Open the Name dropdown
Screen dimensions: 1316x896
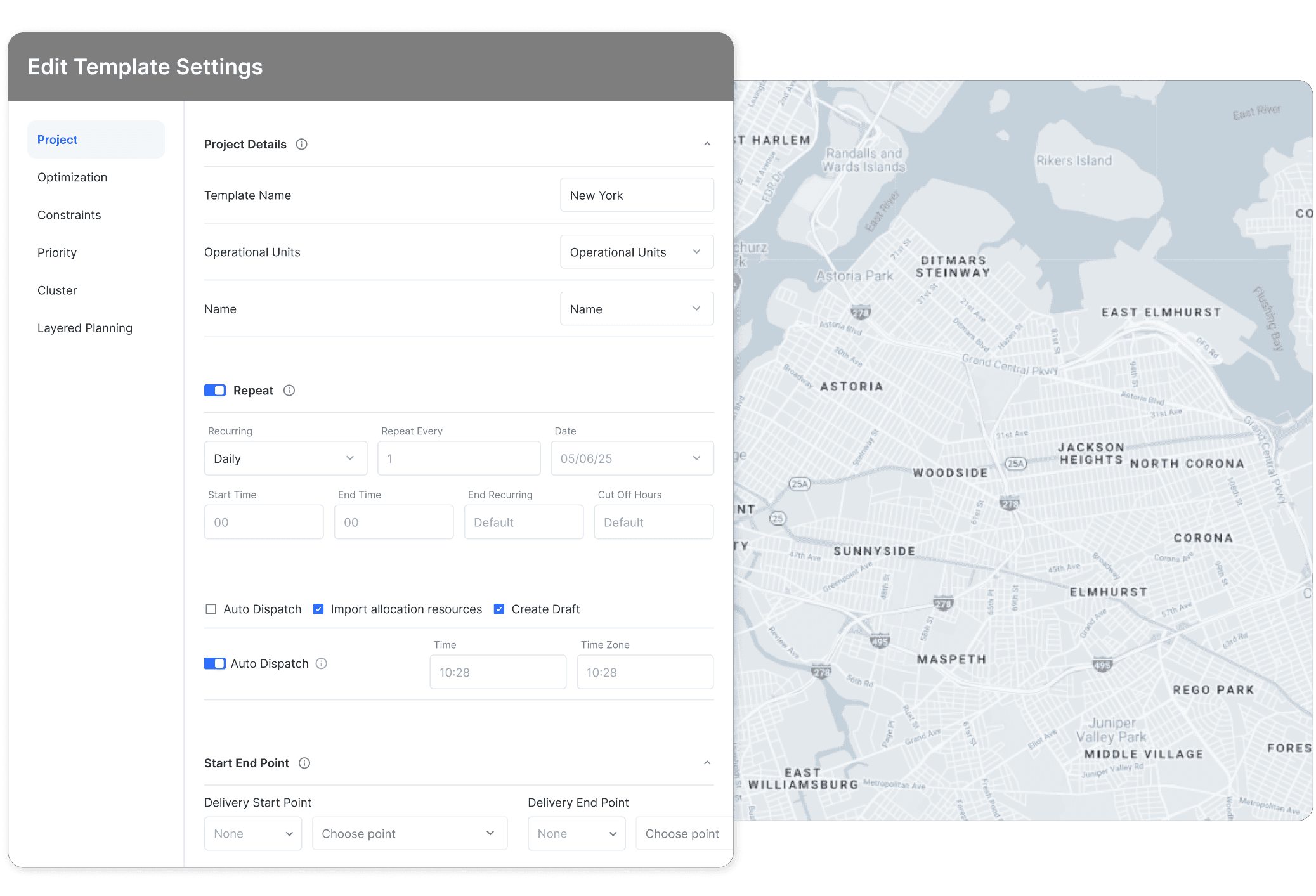[x=637, y=309]
